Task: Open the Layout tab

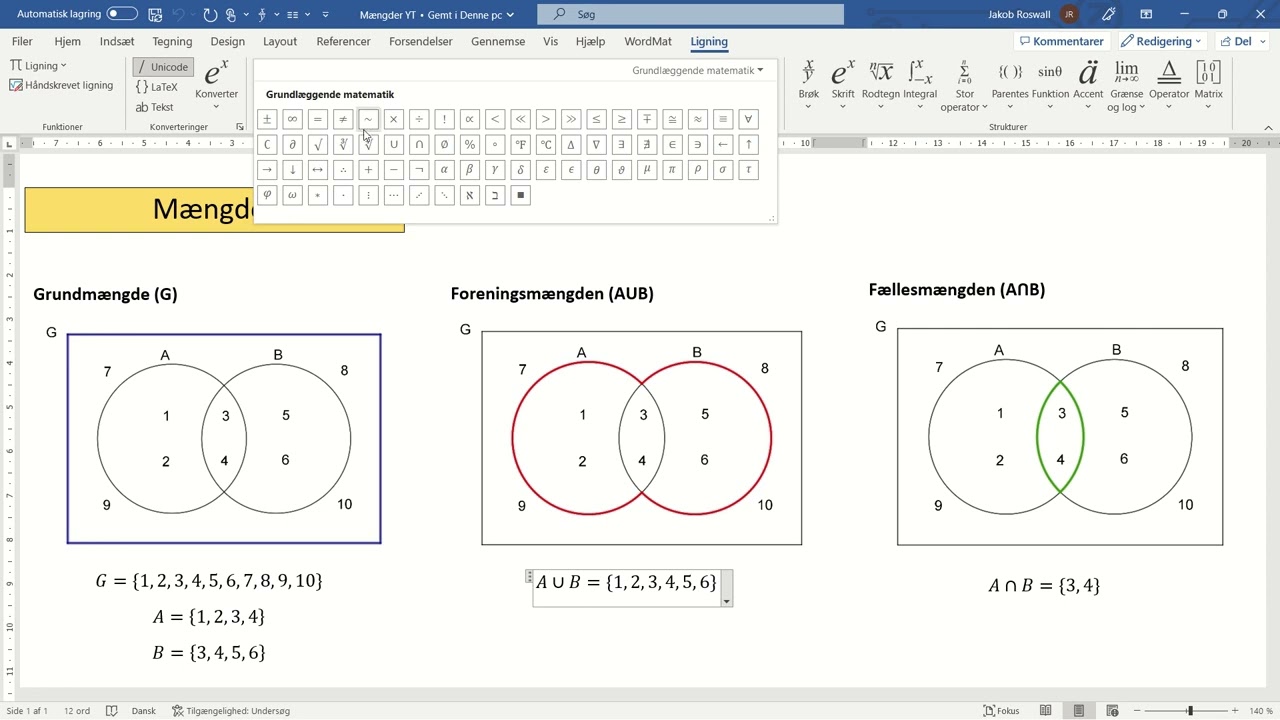Action: point(280,42)
